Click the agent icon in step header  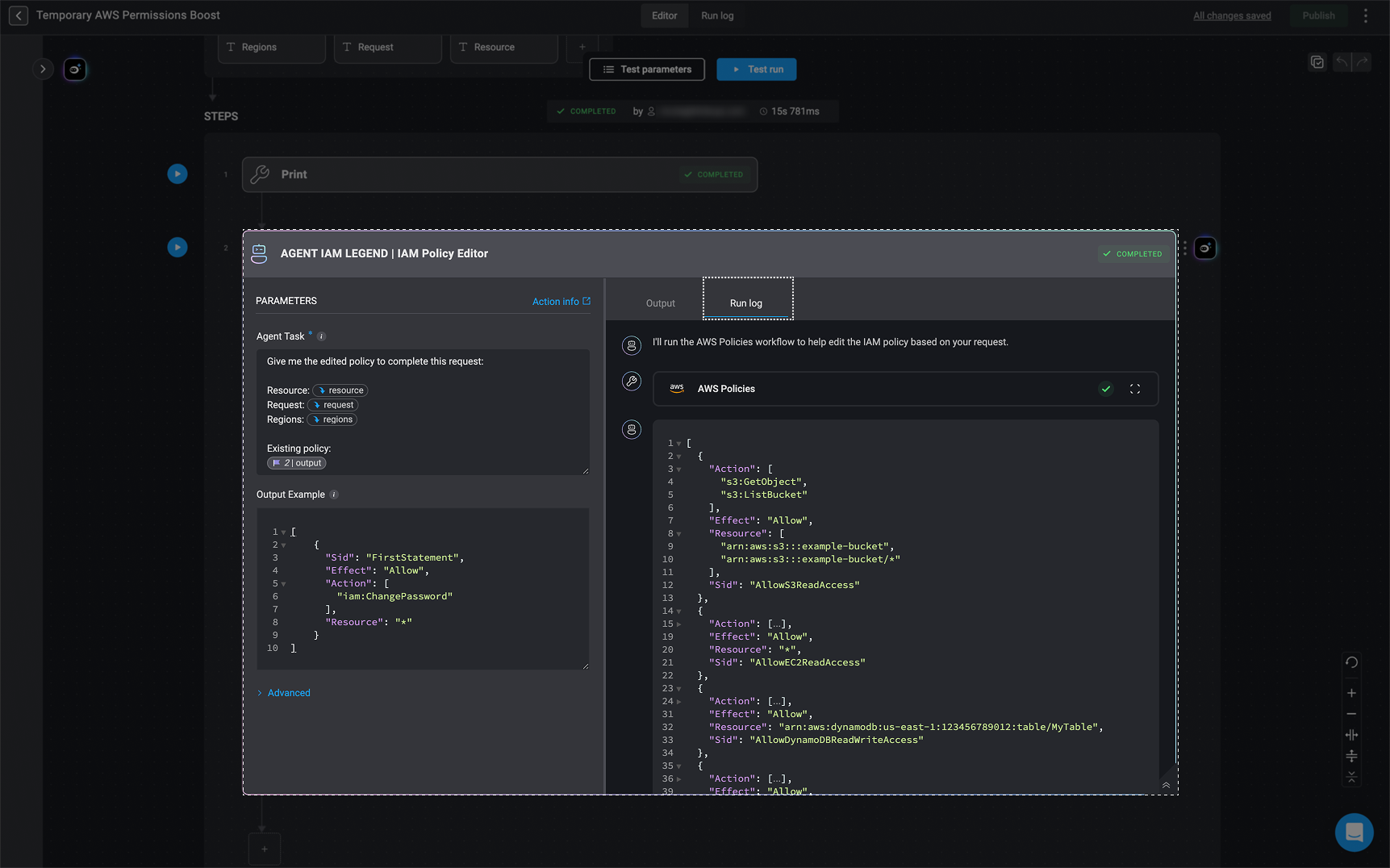click(259, 254)
